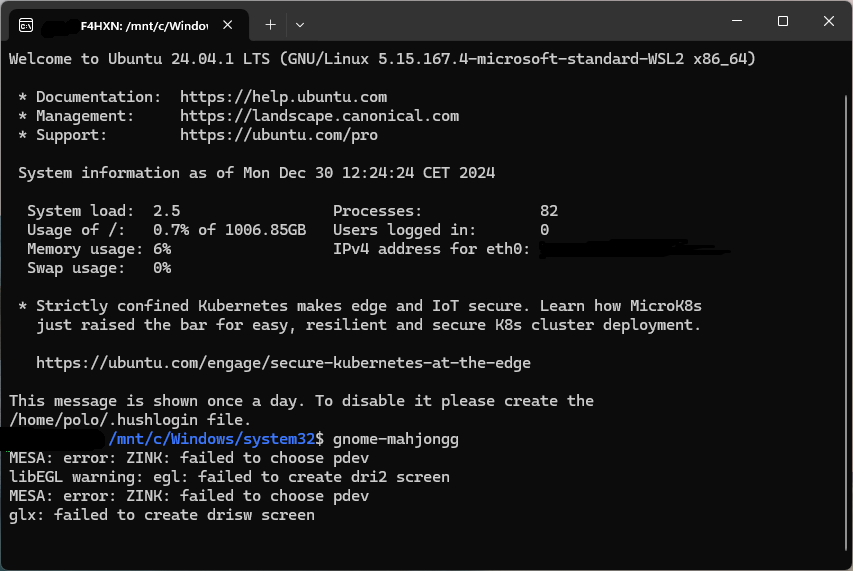Click the redacted IPv4 address for eth0
Screen dimensions: 853x571
634,249
